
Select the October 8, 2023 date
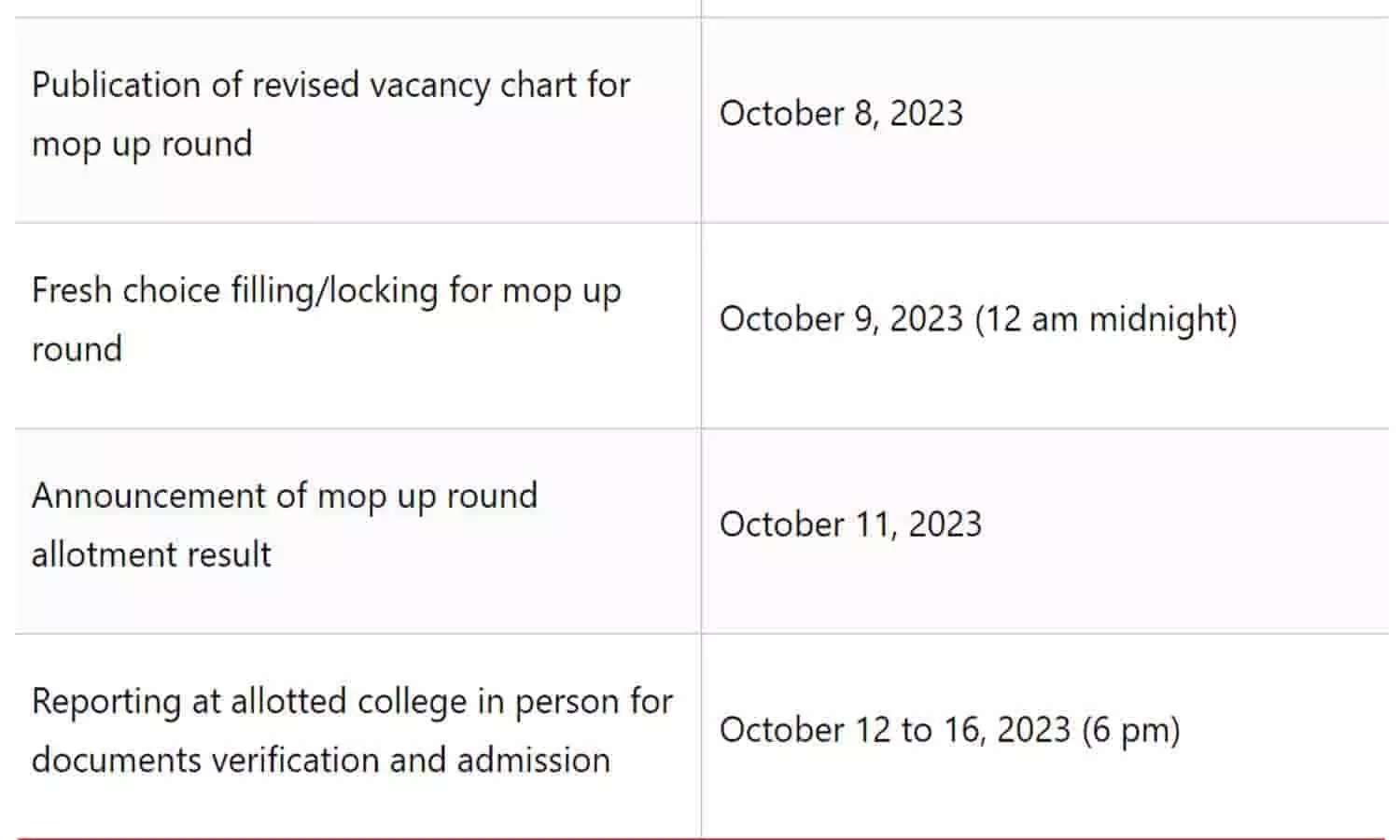(x=840, y=114)
